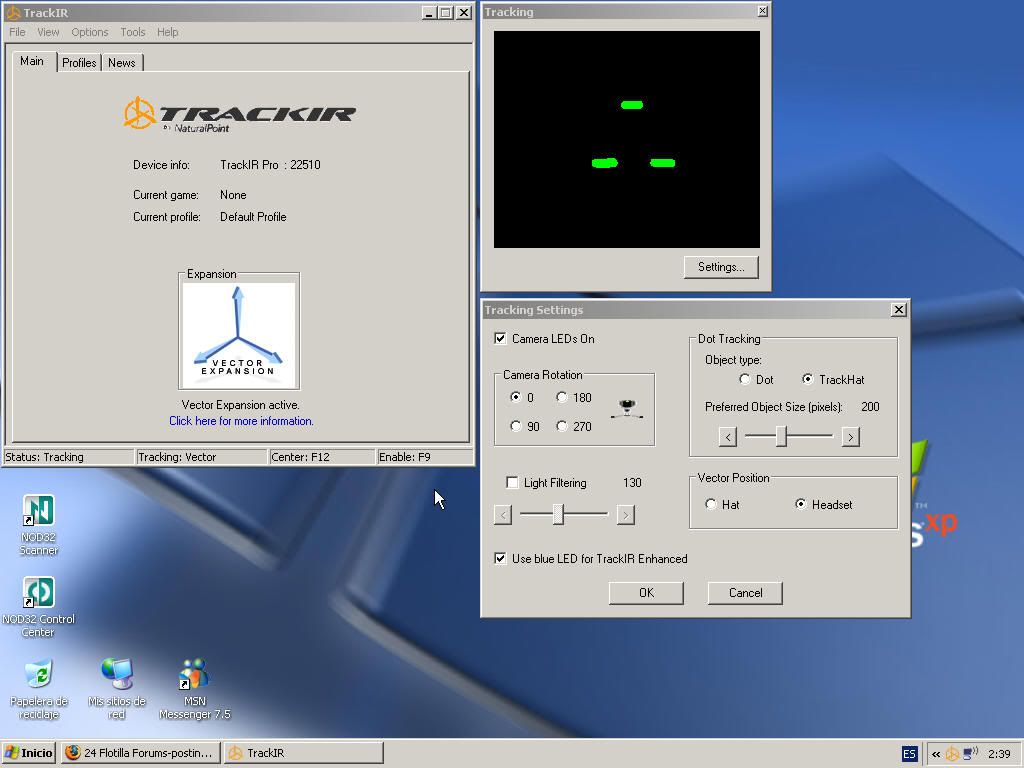
Task: Click the taskbar clock showing 2:39
Action: click(x=999, y=754)
